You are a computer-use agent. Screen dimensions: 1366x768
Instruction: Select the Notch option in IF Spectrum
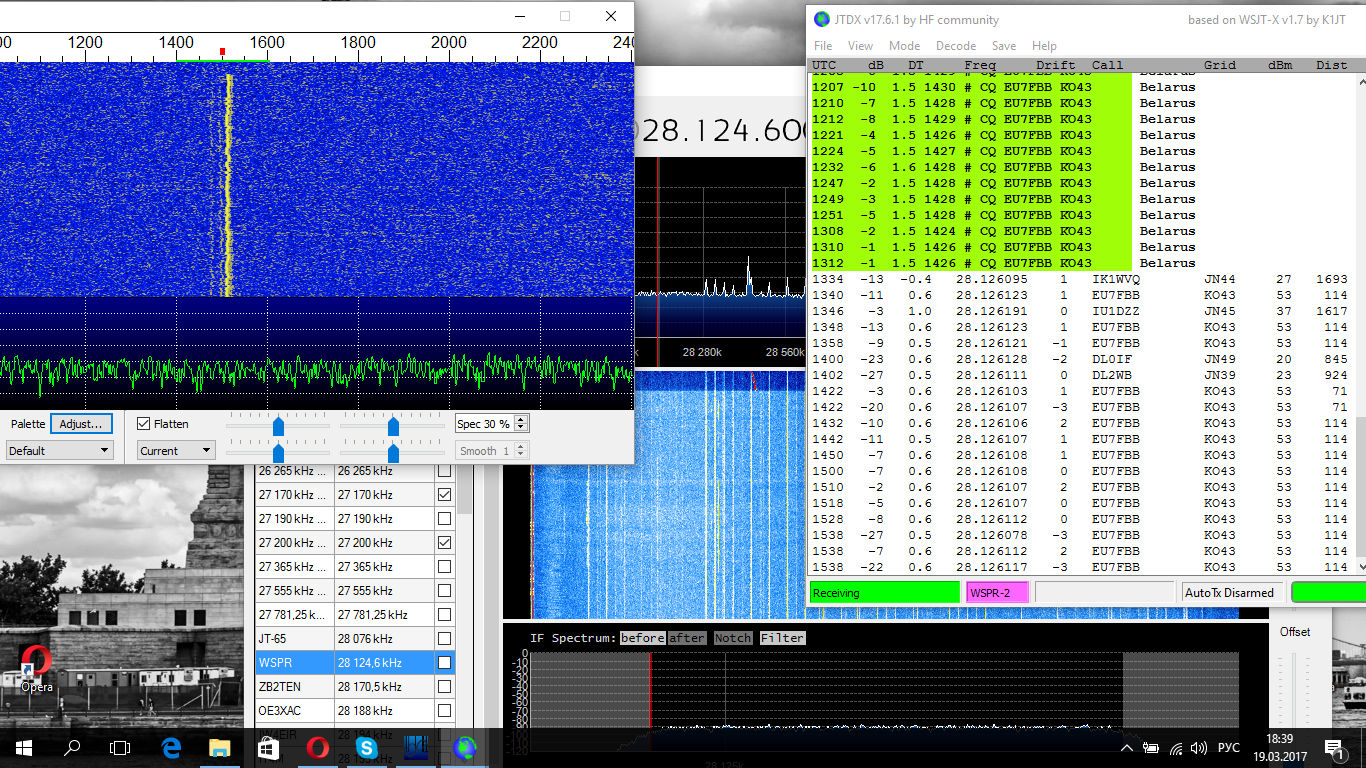pos(732,638)
